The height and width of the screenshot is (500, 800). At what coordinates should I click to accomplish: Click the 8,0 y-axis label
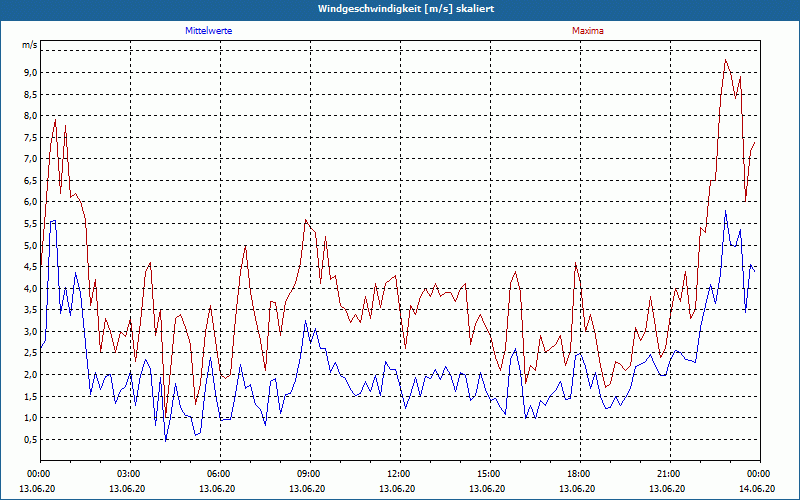pyautogui.click(x=30, y=115)
